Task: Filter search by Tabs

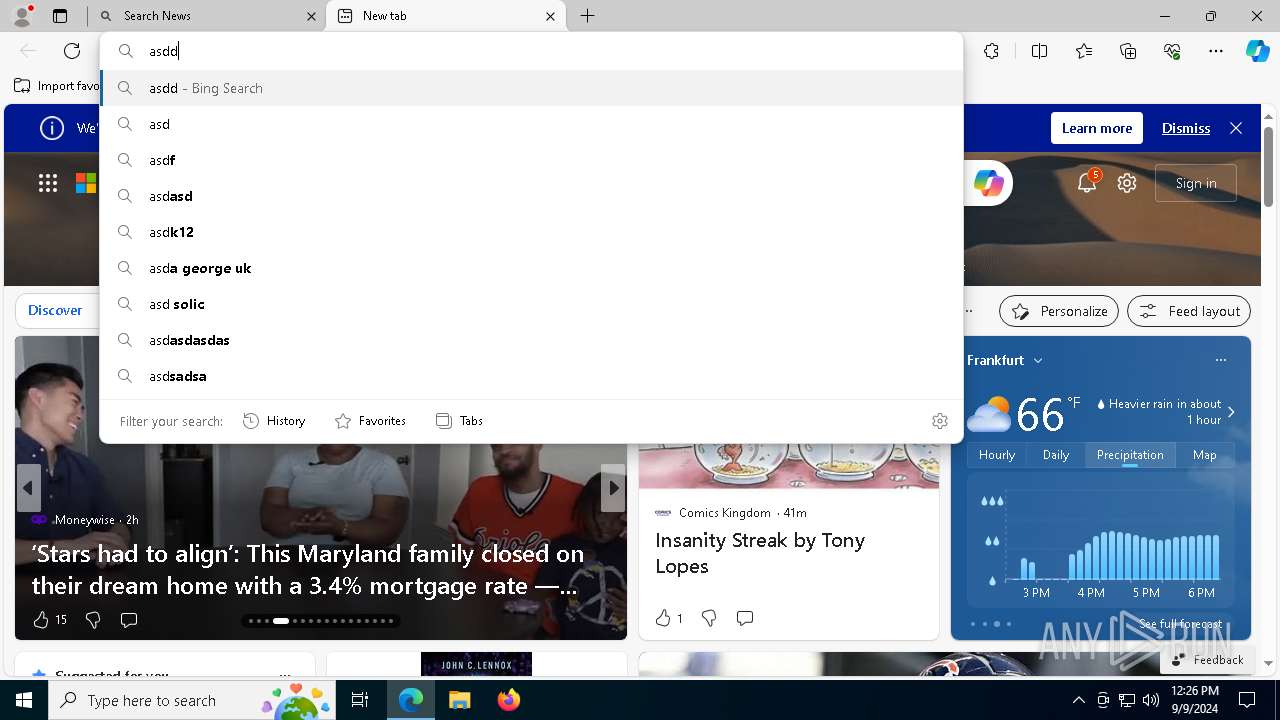Action: point(460,421)
